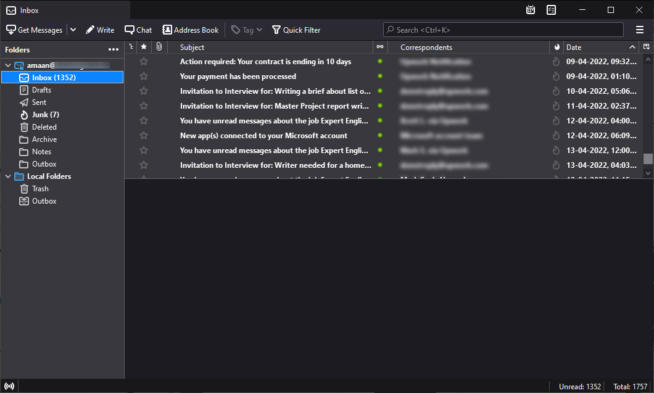Collapse the amaan account tree
654x393 pixels.
(8, 66)
